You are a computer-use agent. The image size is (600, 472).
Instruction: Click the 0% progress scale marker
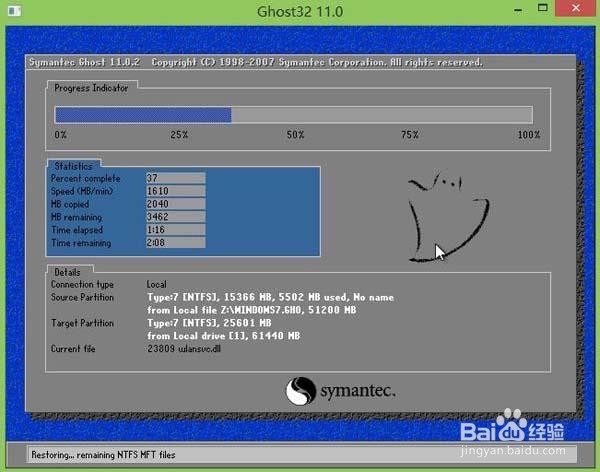[x=60, y=135]
